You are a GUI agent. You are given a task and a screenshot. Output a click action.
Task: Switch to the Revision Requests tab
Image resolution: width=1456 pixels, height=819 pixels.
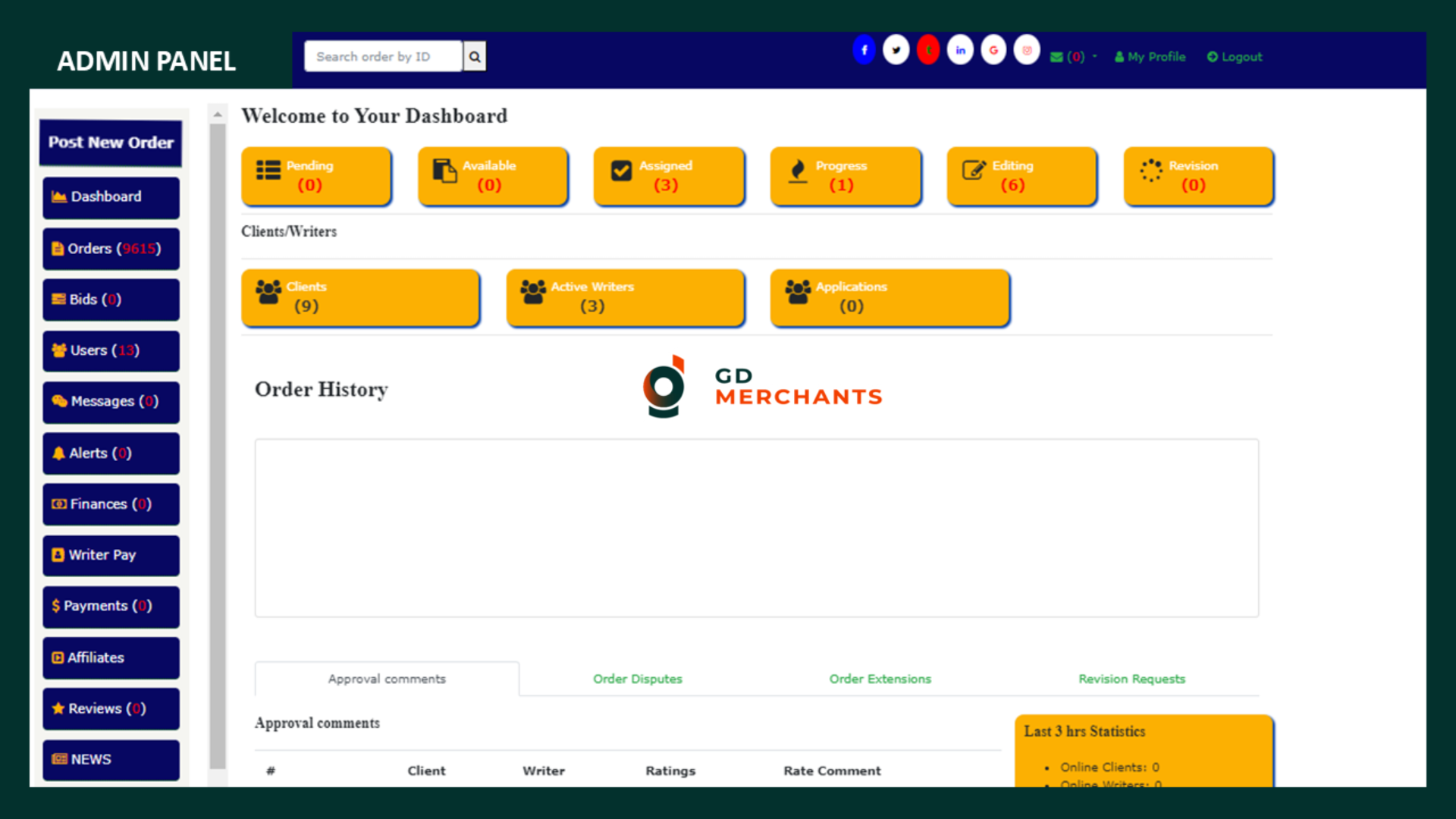1131,679
